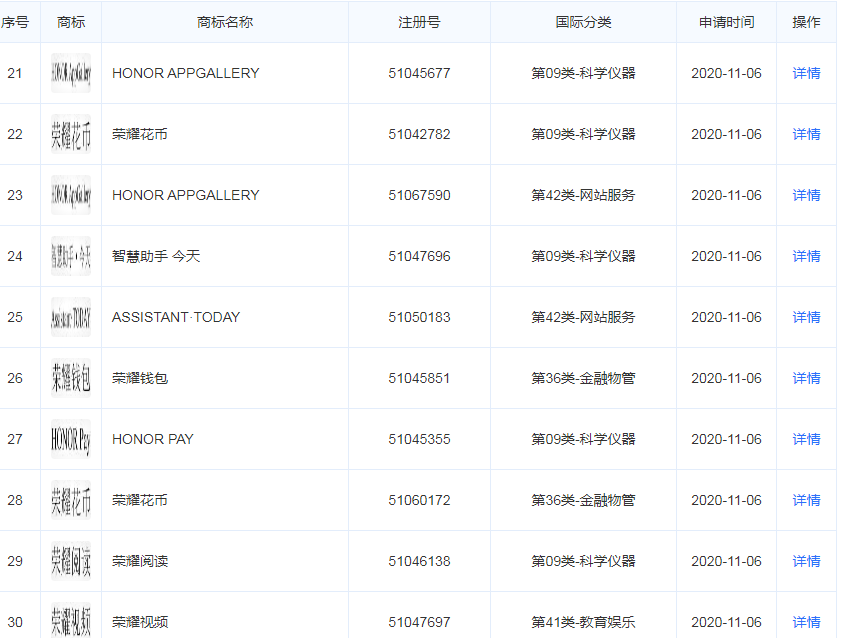Click 详情 link for 荣耀视频
Image resolution: width=848 pixels, height=638 pixels.
click(x=806, y=622)
